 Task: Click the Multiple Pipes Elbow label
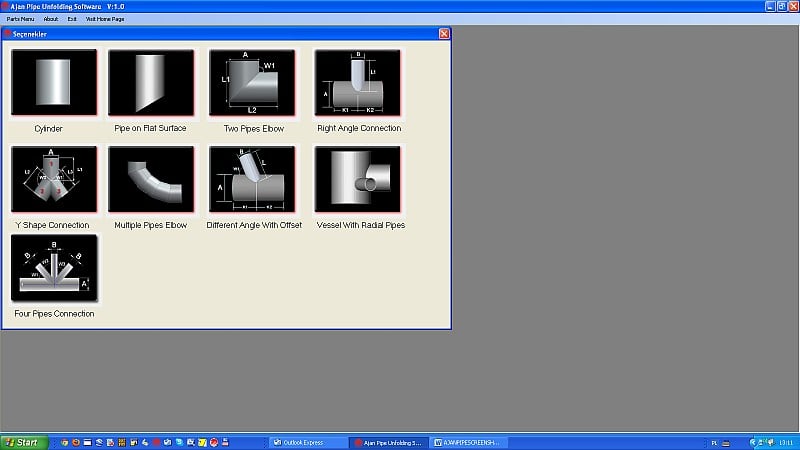pos(151,225)
